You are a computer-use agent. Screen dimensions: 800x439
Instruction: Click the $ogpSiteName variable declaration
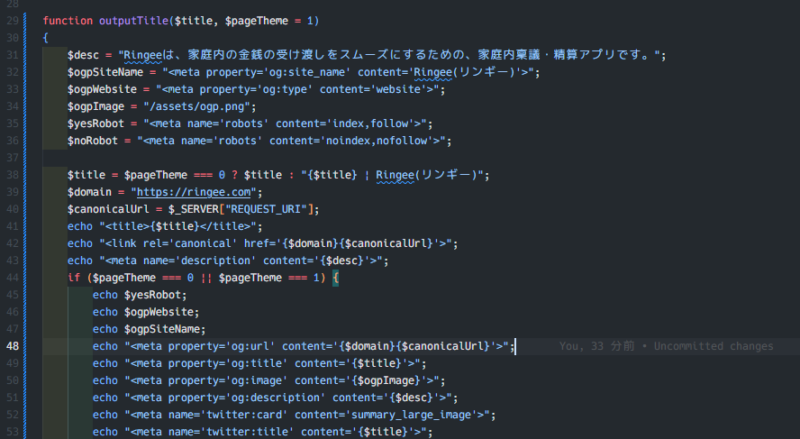[x=107, y=72]
